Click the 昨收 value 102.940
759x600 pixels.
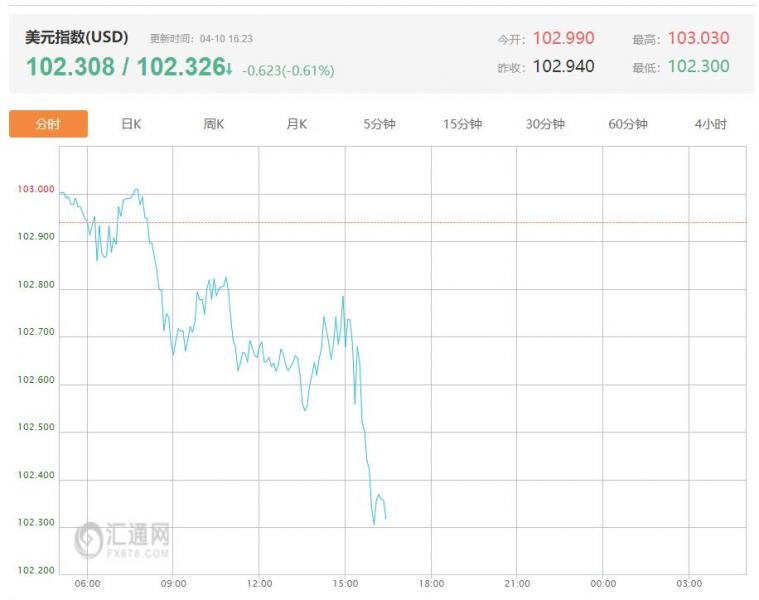(563, 66)
